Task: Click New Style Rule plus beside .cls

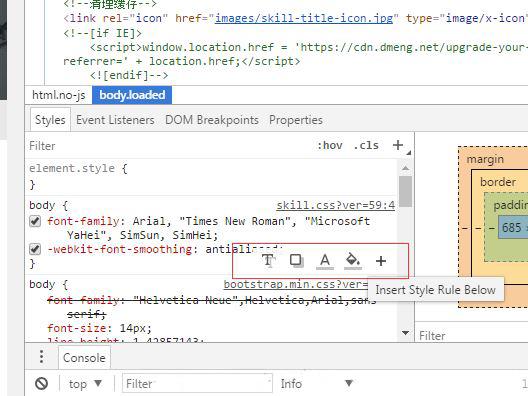Action: 398,145
